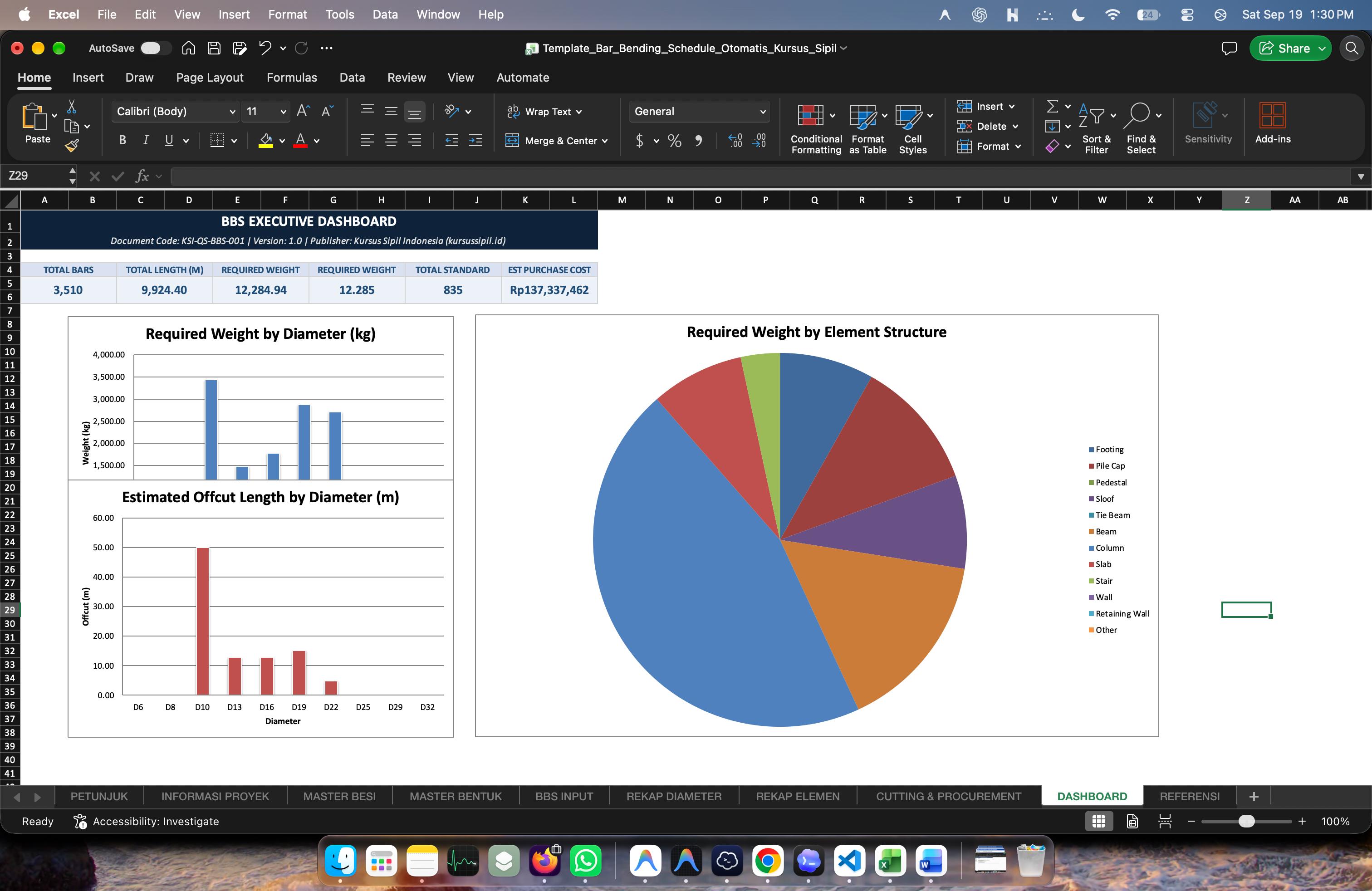This screenshot has width=1372, height=891.
Task: Click the Undo arrow icon
Action: click(x=265, y=49)
